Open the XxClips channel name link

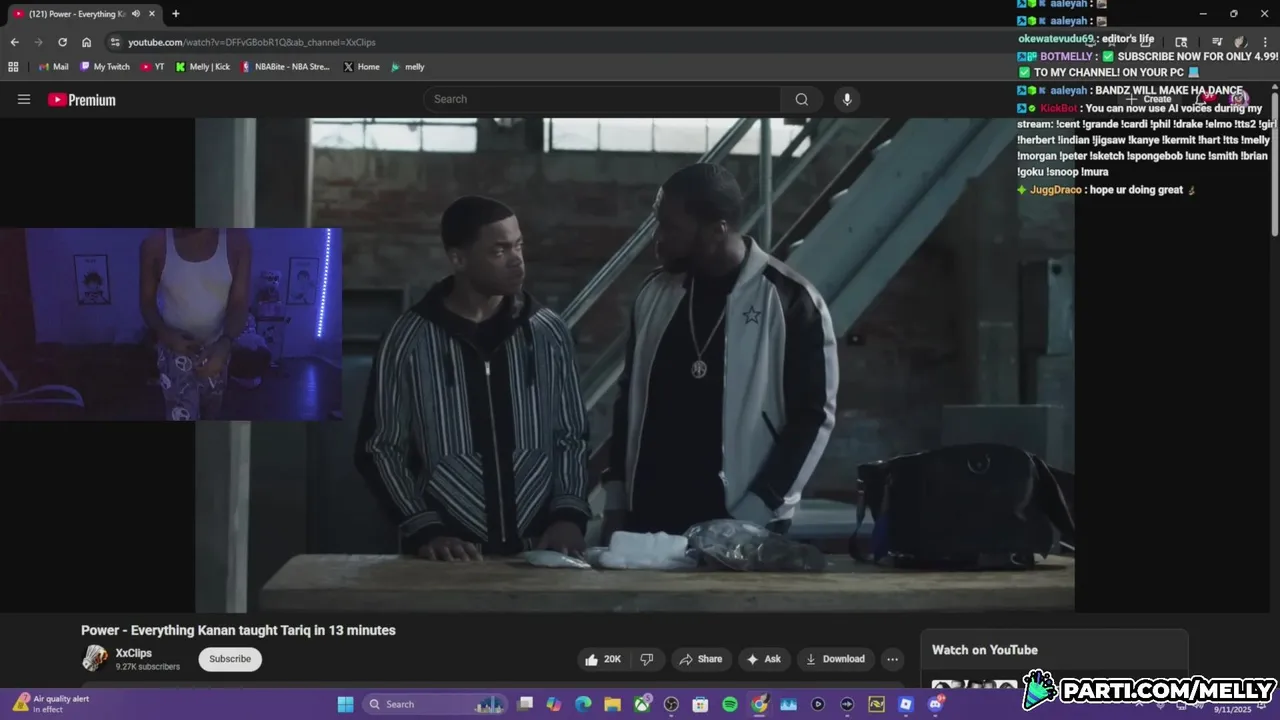133,653
